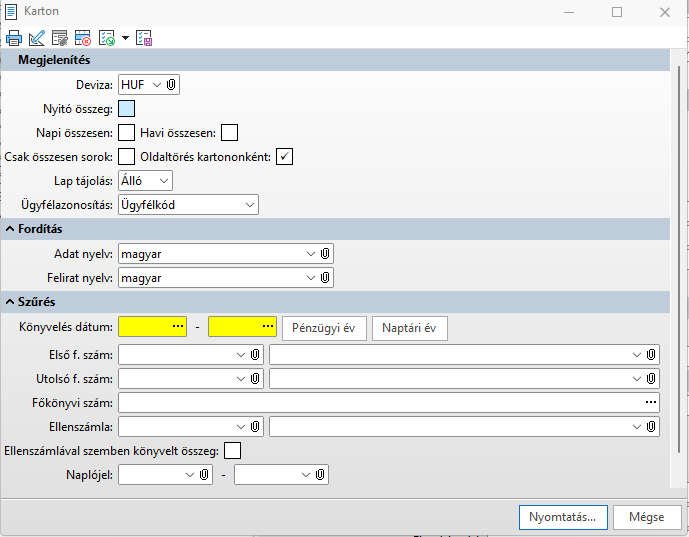Click the checklist icon with green arrow

(x=107, y=38)
